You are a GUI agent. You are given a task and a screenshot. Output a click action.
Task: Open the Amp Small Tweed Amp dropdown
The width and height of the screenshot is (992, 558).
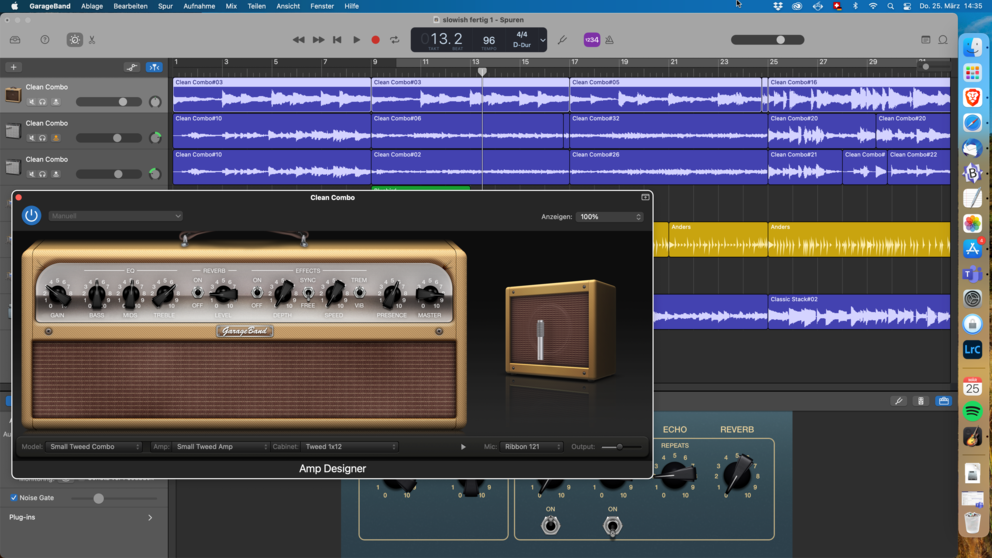pyautogui.click(x=221, y=447)
